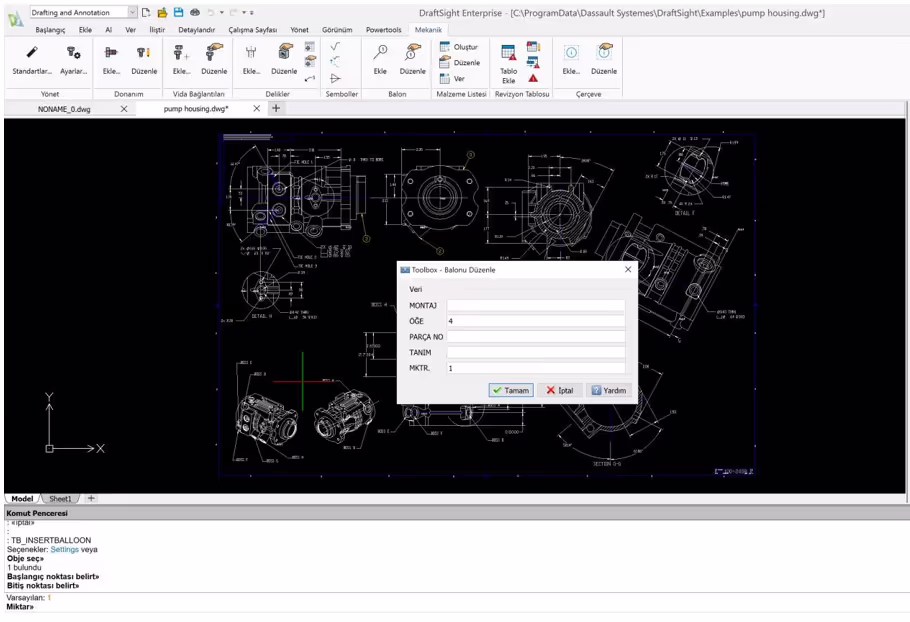Open a file with the folder icon
Screen dimensions: 910x622
[x=162, y=12]
